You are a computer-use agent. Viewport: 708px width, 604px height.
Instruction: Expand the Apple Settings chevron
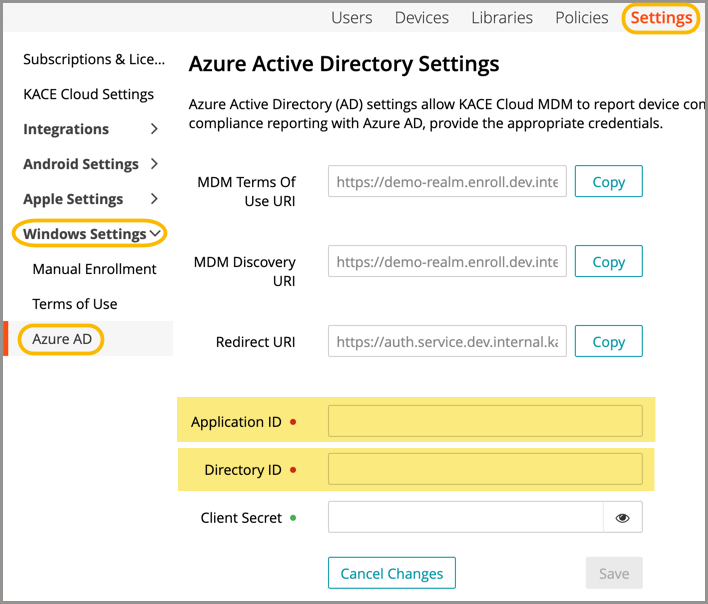[154, 199]
